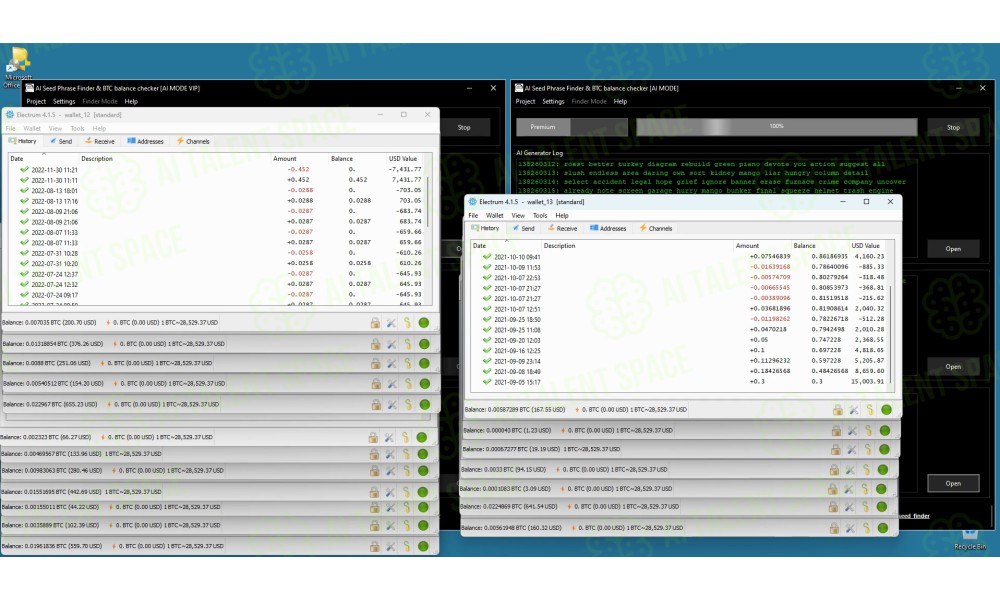Viewport: 1000px width, 600px height.
Task: Click the Stop button in the right AI MODE window
Action: pyautogui.click(x=953, y=128)
